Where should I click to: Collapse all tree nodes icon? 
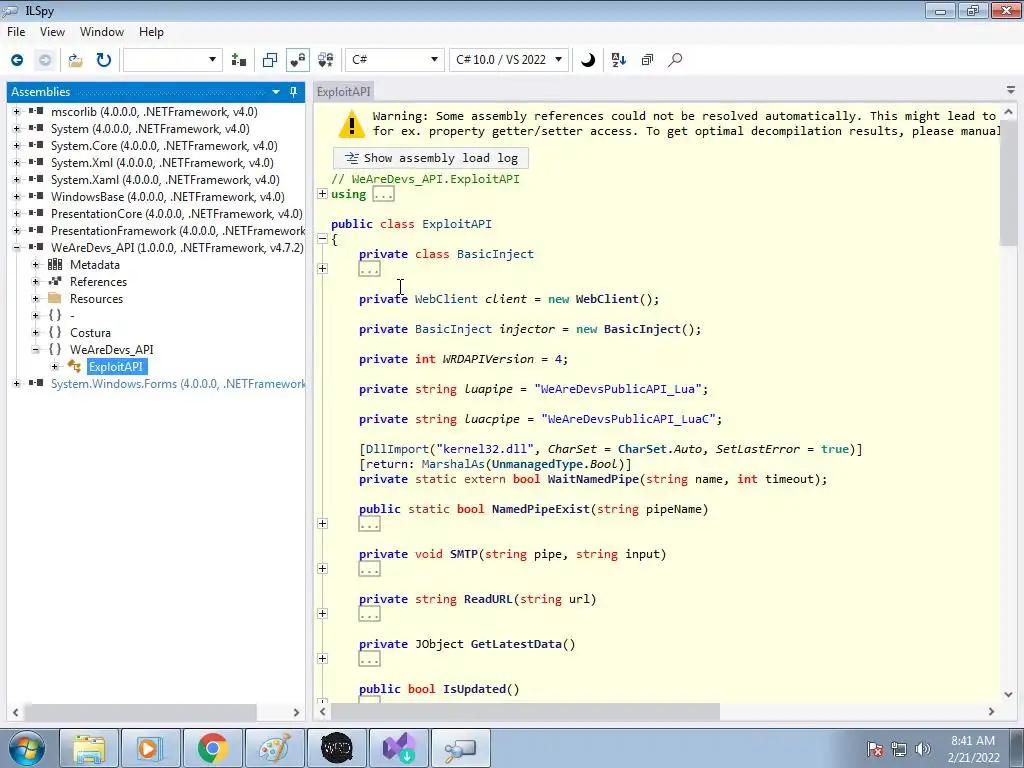647,60
